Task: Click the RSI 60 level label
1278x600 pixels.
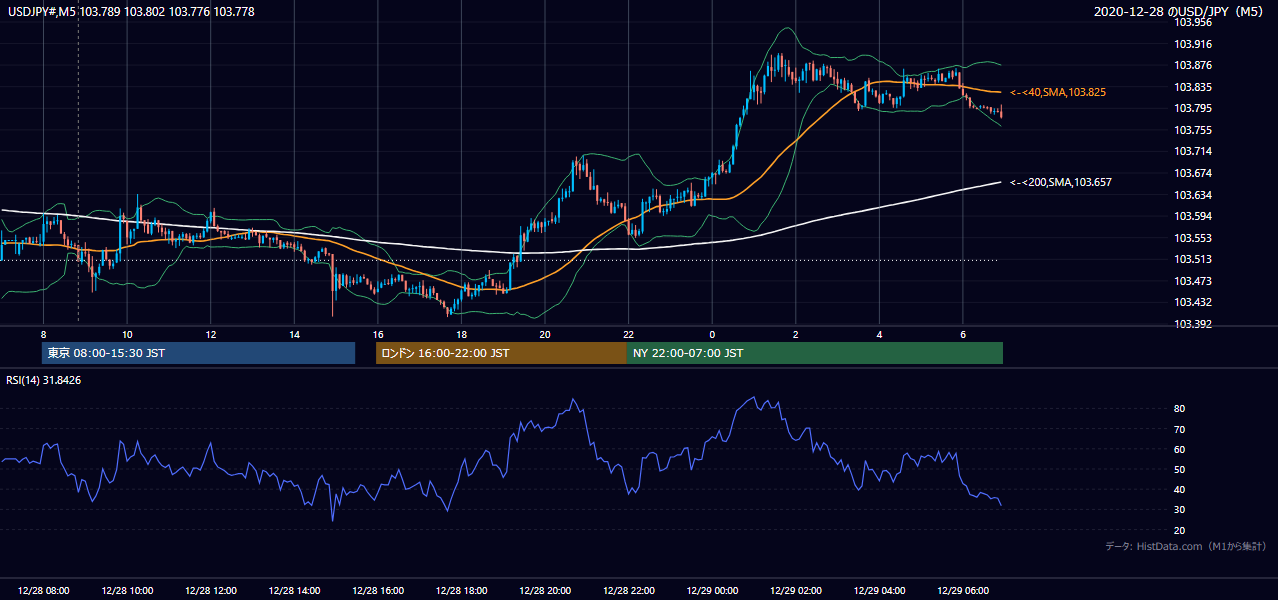Action: coord(1180,449)
